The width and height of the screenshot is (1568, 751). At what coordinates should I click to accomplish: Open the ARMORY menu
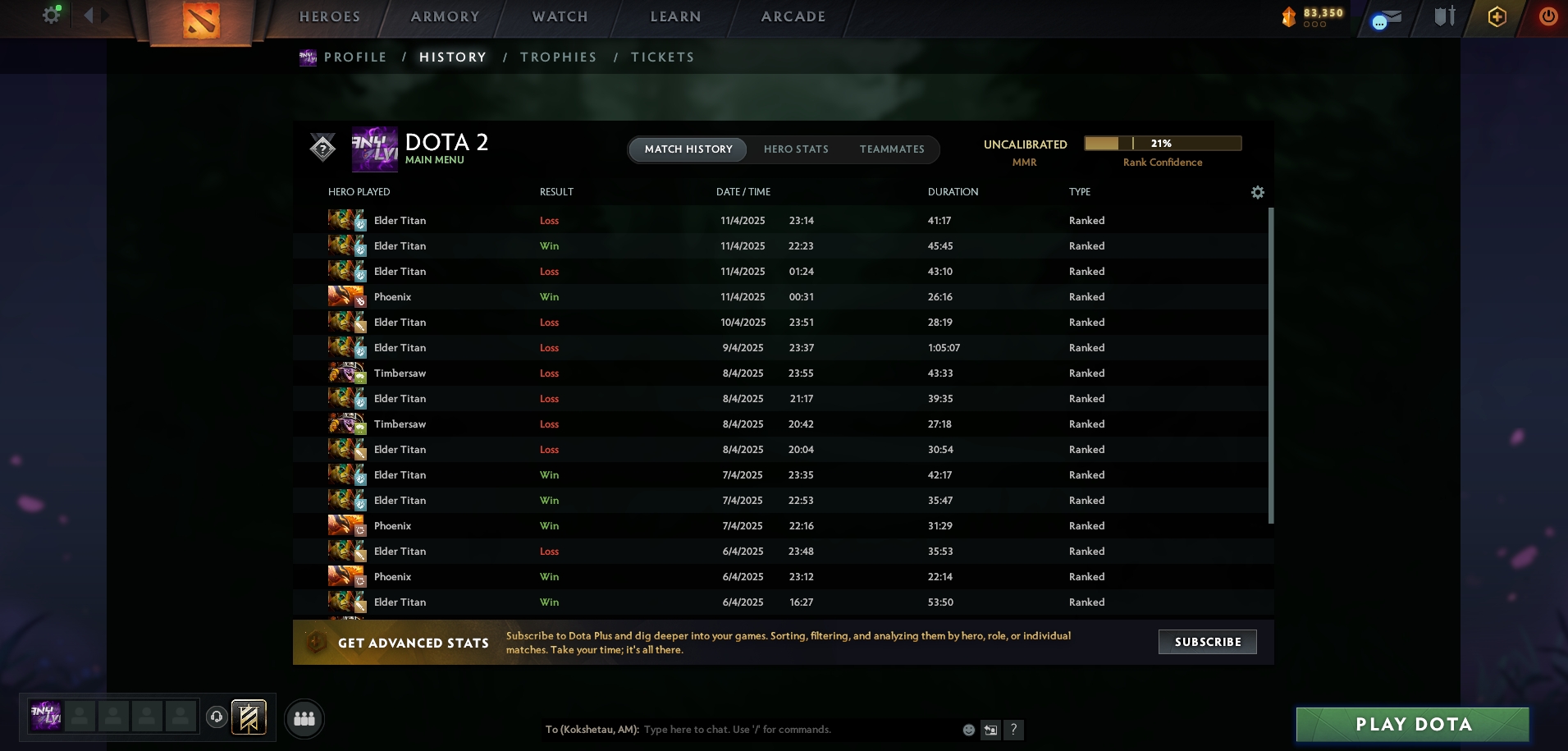click(446, 16)
